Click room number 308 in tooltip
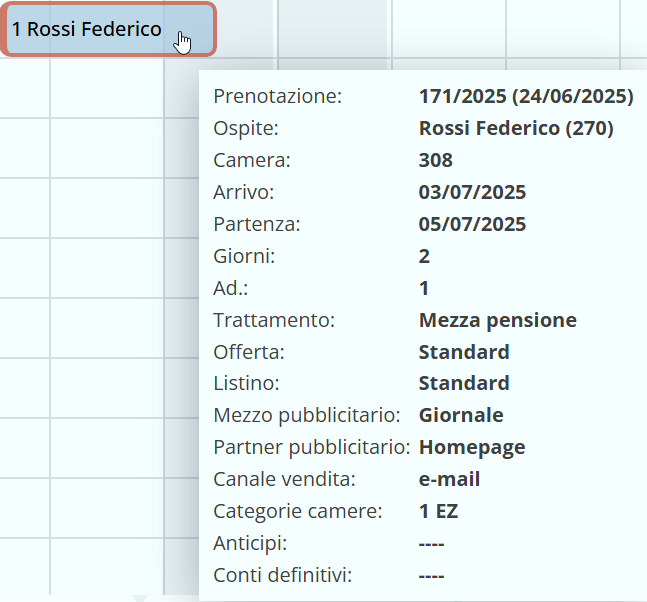The image size is (647, 602). point(436,160)
